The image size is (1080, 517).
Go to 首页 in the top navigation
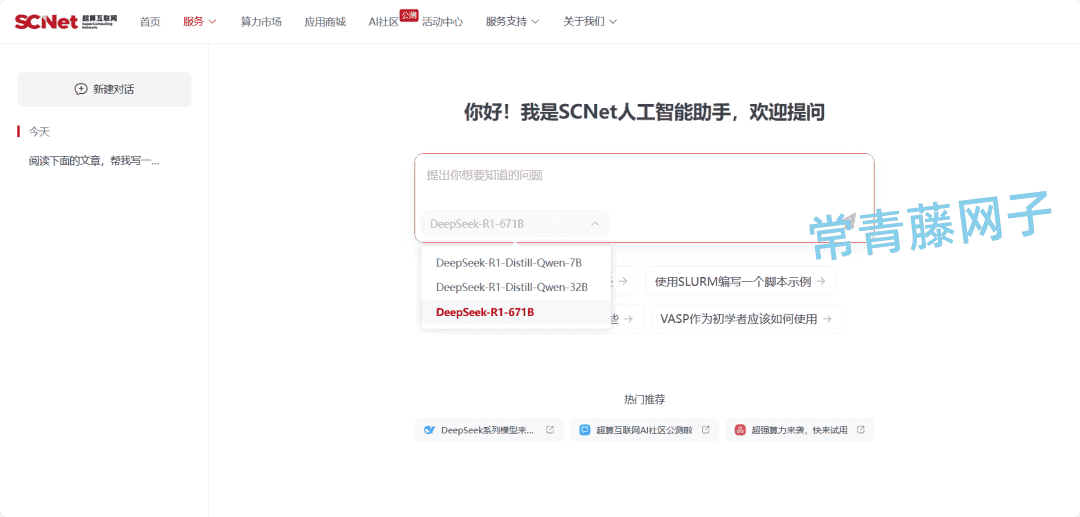coord(149,21)
